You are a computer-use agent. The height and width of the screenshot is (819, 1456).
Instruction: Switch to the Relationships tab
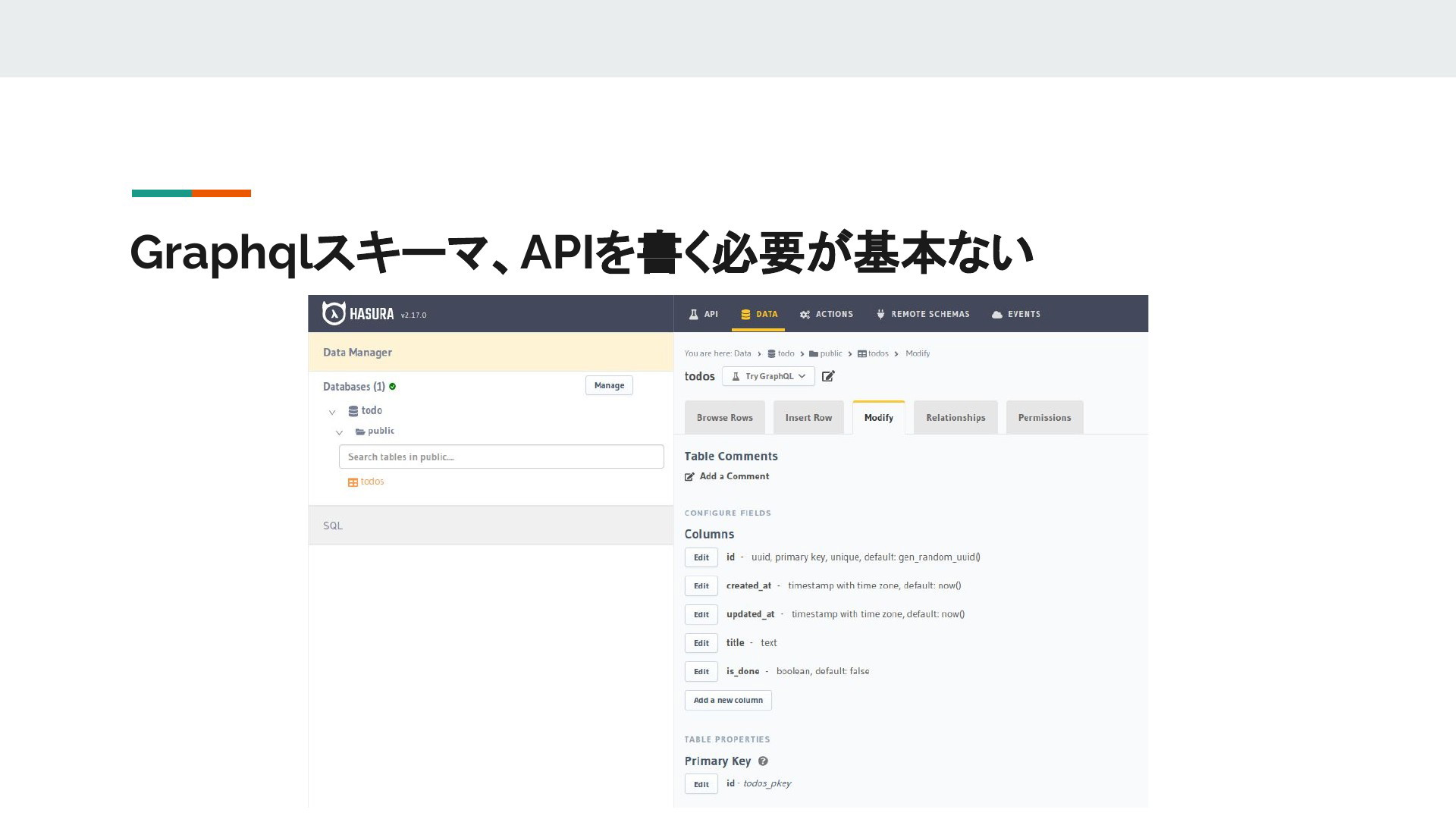[x=955, y=418]
